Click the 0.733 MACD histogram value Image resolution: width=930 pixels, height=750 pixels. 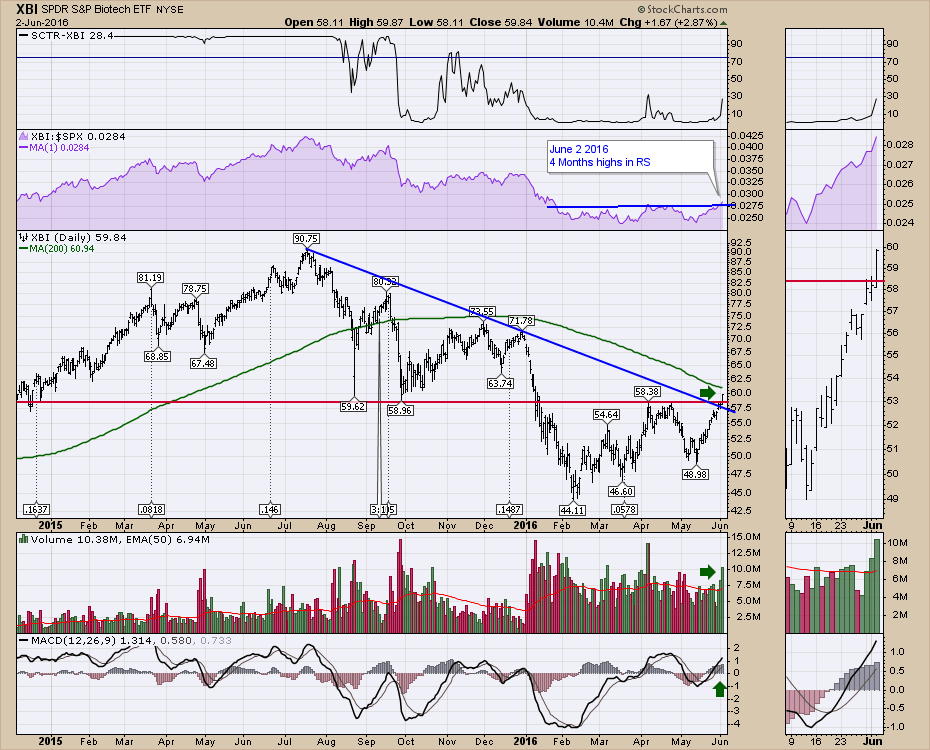(216, 640)
